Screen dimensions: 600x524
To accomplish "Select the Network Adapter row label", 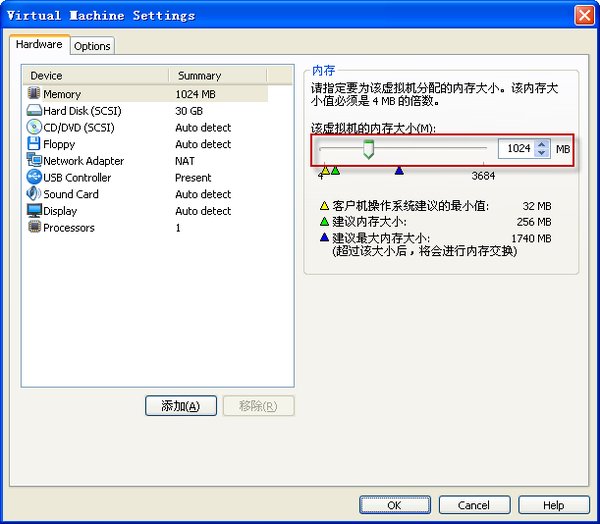I will click(83, 161).
